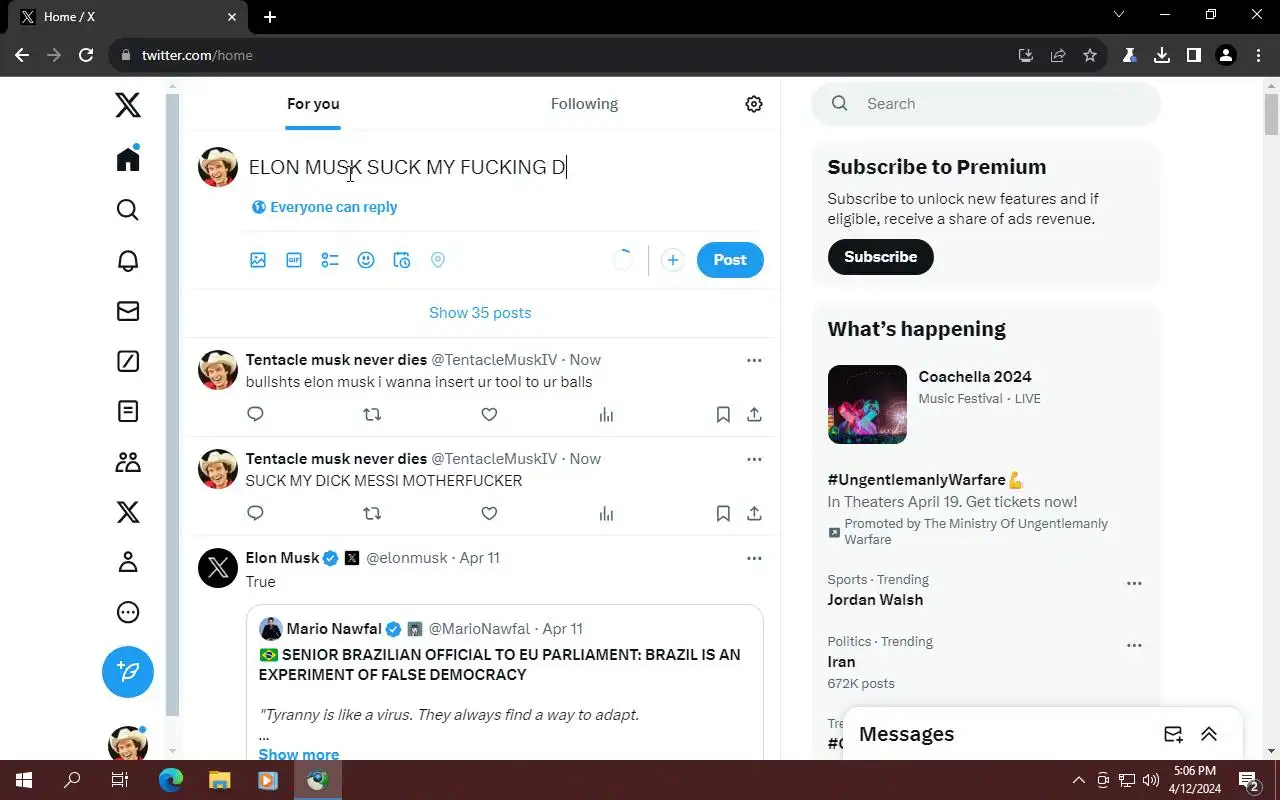The height and width of the screenshot is (800, 1280).
Task: Add media image icon in composer
Action: [258, 260]
